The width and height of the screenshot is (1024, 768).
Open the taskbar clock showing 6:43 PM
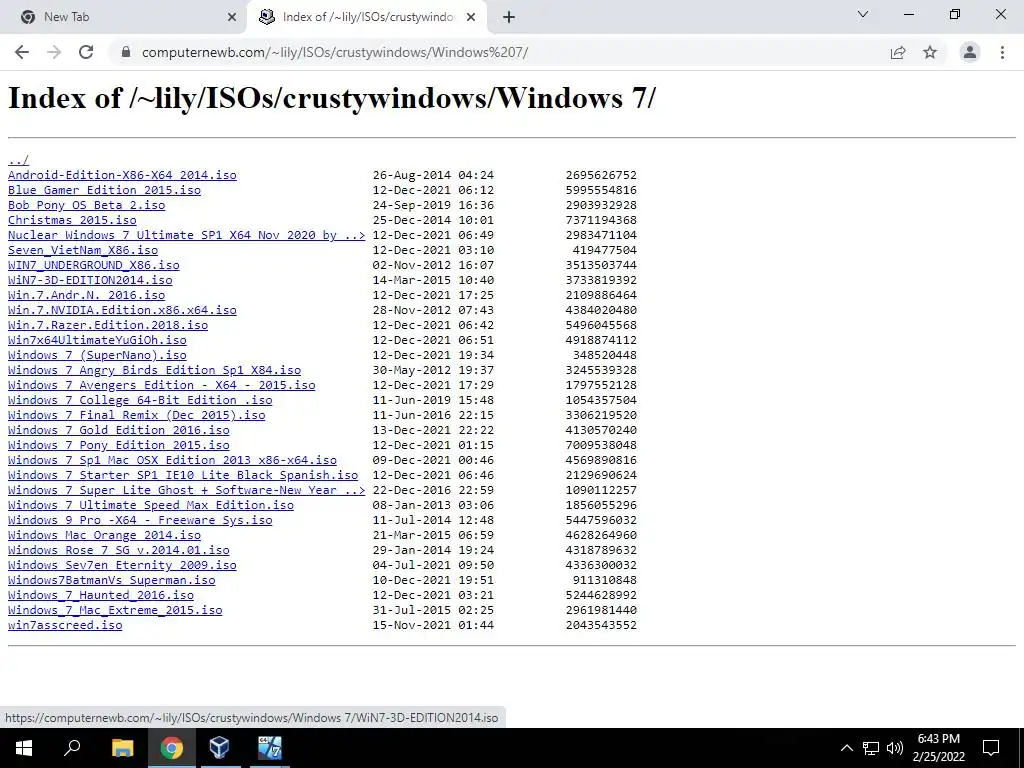(938, 748)
